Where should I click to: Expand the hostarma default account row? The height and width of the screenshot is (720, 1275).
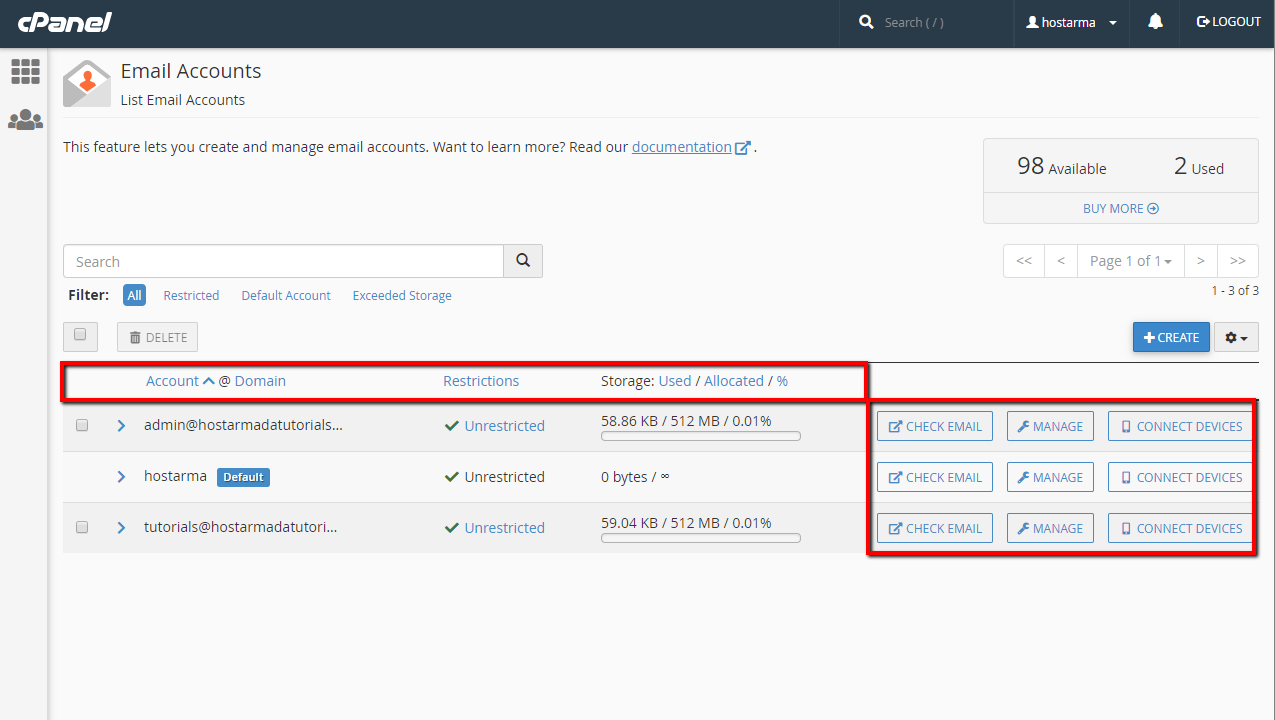point(121,477)
